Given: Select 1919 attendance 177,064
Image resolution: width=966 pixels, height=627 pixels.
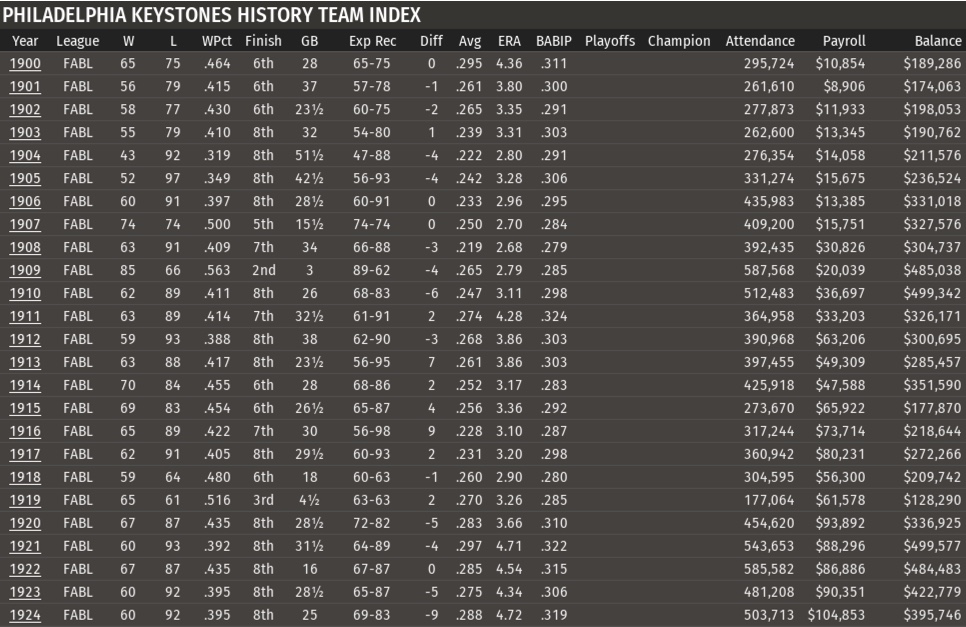Looking at the screenshot, I should point(769,500).
